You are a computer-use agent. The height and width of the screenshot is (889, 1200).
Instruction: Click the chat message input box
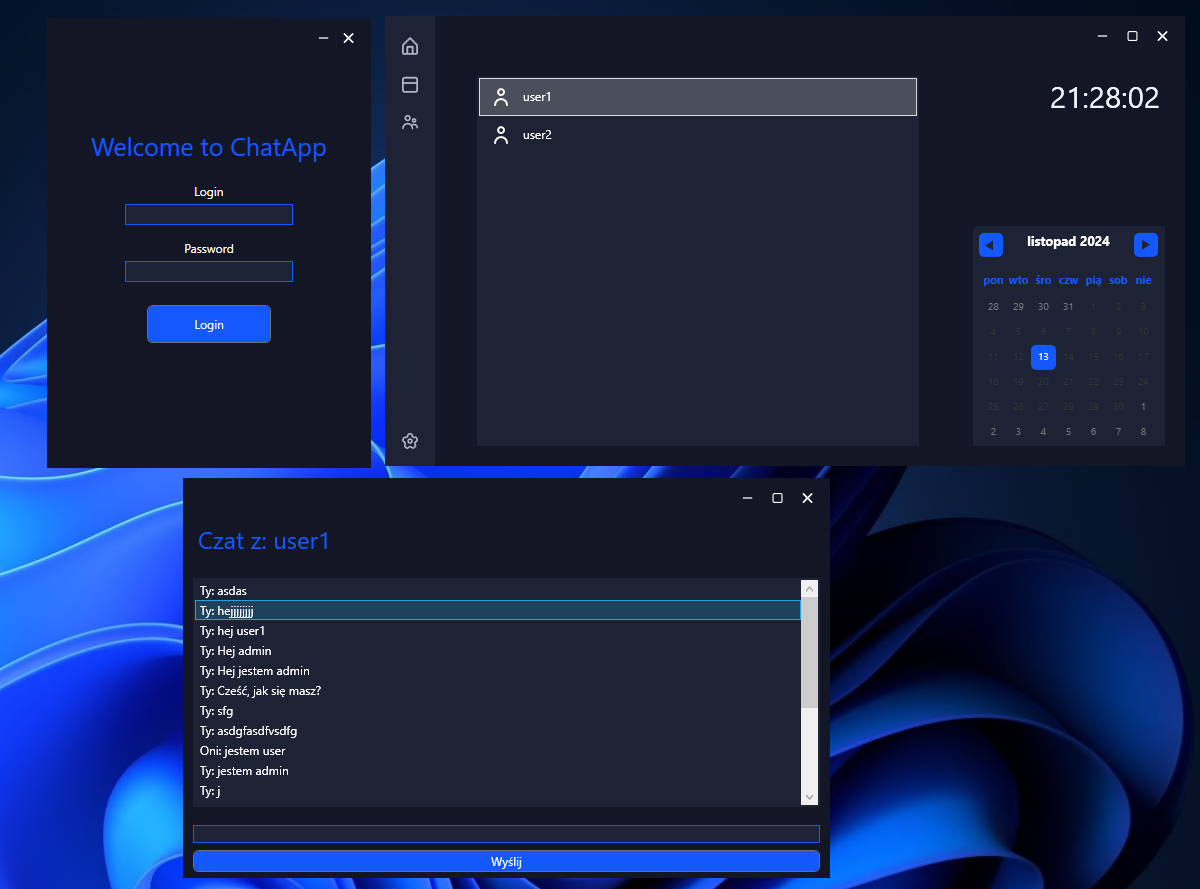[x=506, y=834]
